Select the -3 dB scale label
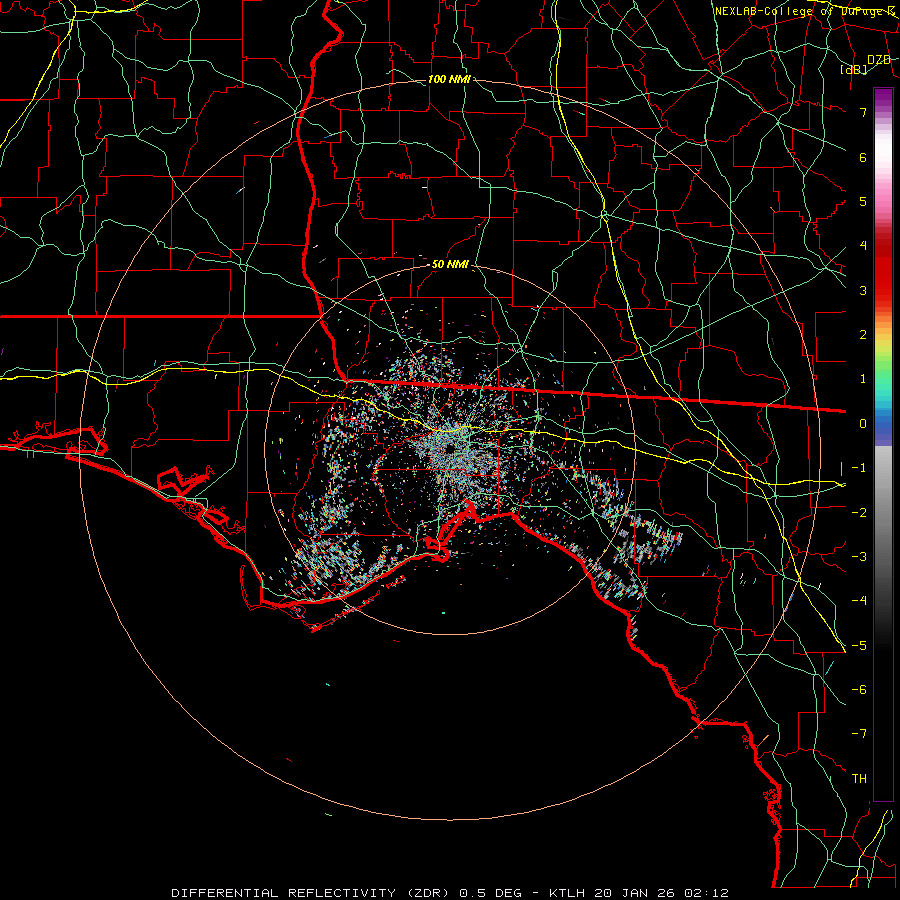This screenshot has height=900, width=900. (859, 556)
